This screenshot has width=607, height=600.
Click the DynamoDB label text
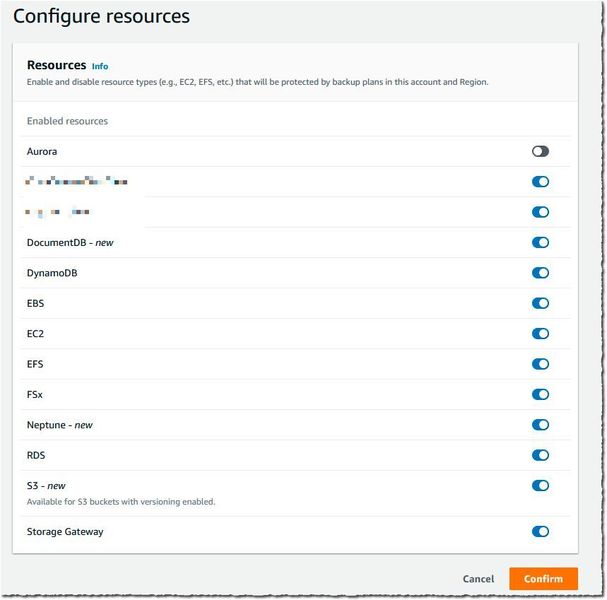coord(52,273)
